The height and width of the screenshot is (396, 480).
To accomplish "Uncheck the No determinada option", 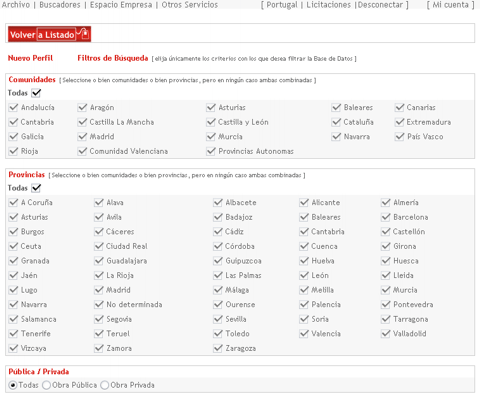I will (99, 304).
